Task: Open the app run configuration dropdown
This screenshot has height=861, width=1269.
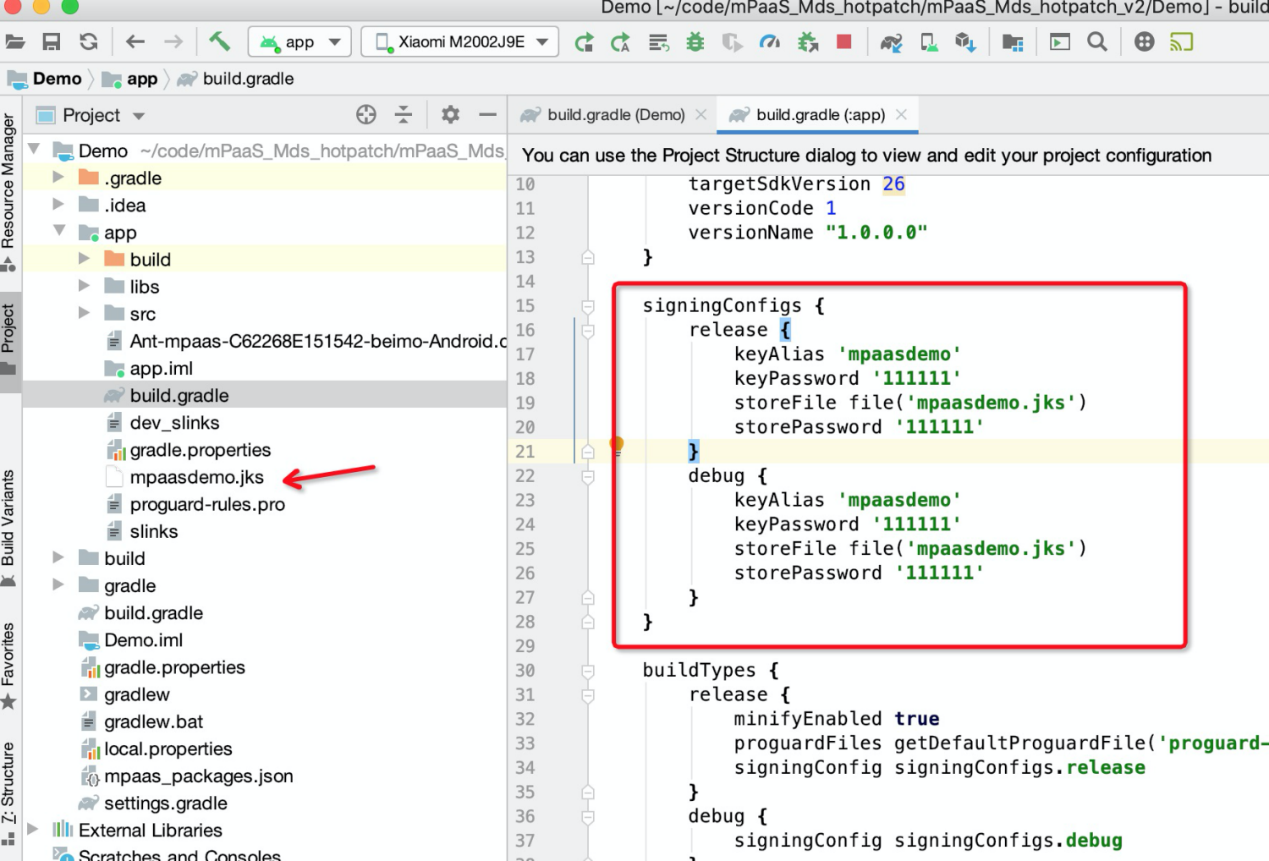Action: 299,42
